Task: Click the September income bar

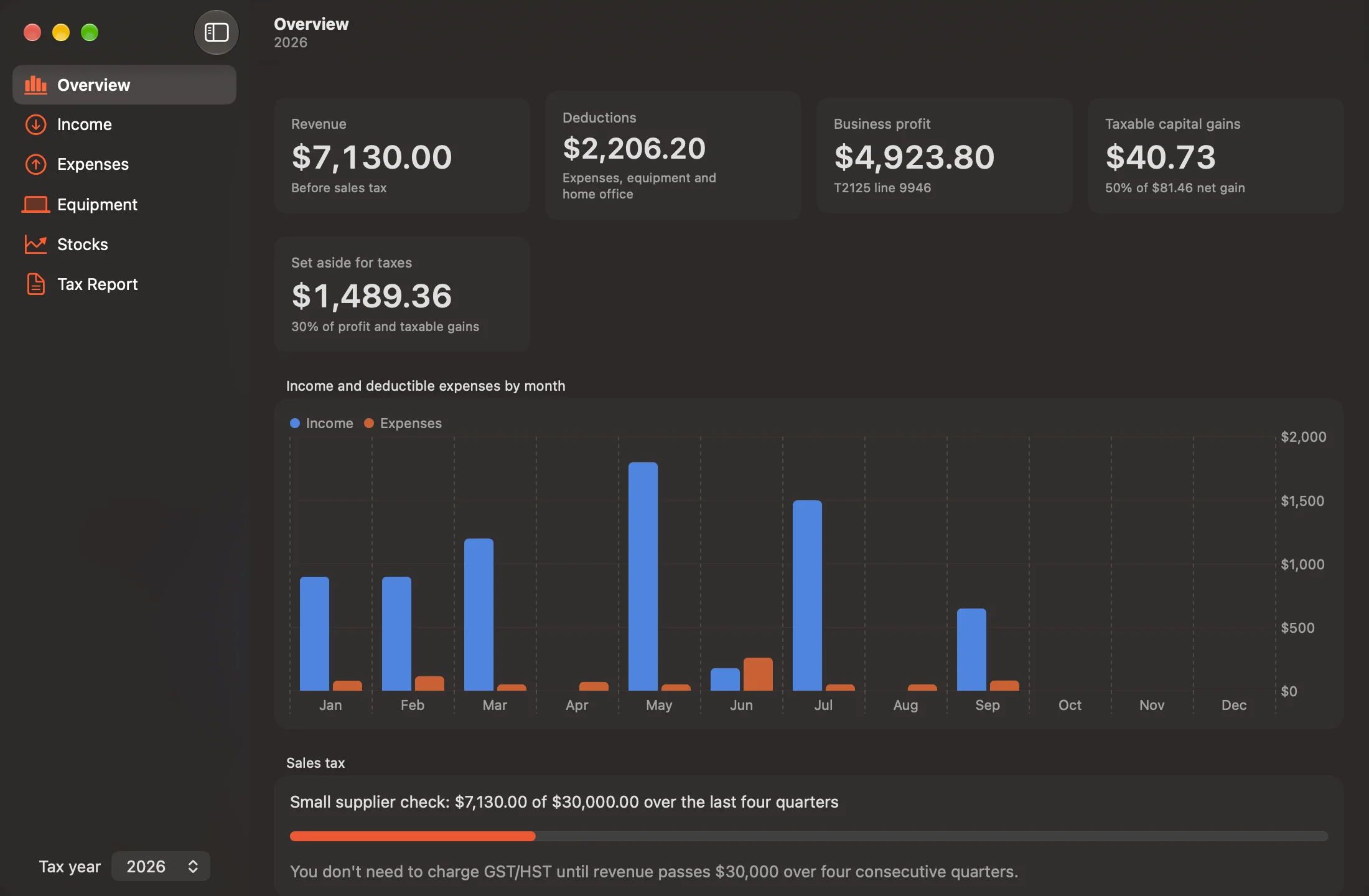Action: pyautogui.click(x=971, y=650)
